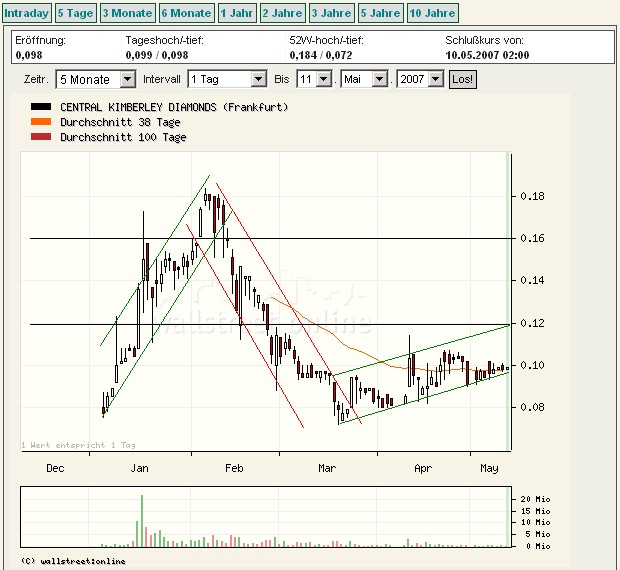Open the 3 Jahre tab
Viewport: 620px width, 570px height.
point(331,13)
